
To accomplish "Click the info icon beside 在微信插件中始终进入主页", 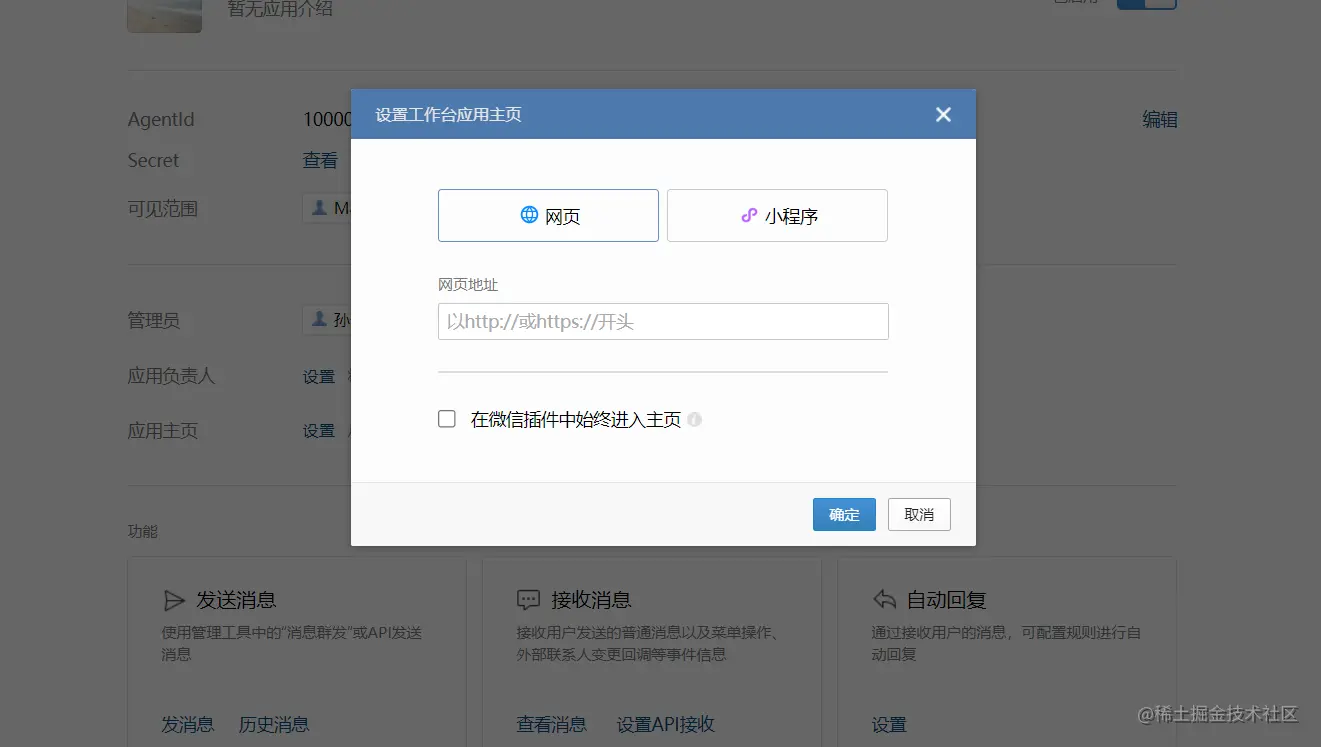I will pos(695,420).
